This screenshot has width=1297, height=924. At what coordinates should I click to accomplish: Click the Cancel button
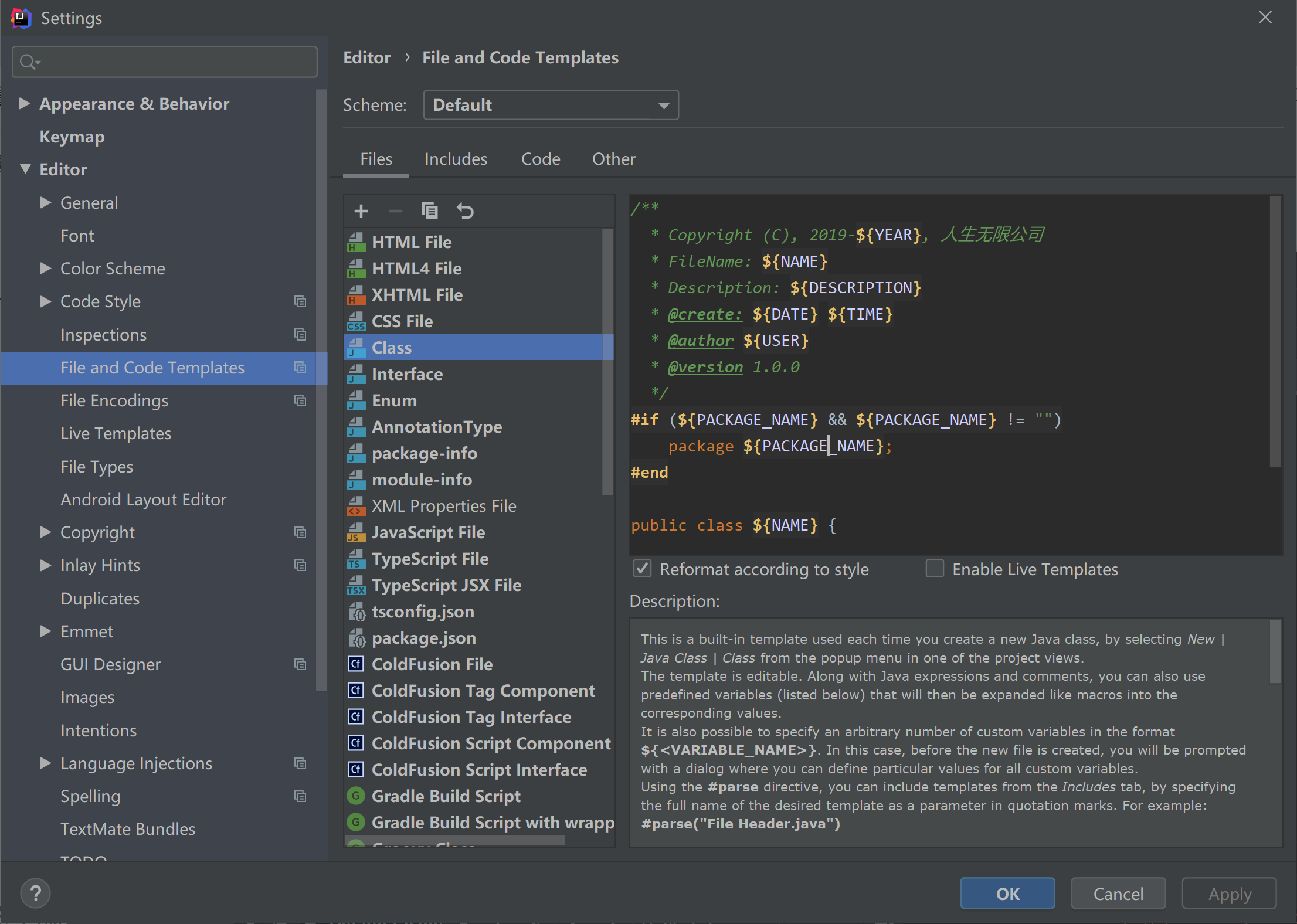[1118, 894]
